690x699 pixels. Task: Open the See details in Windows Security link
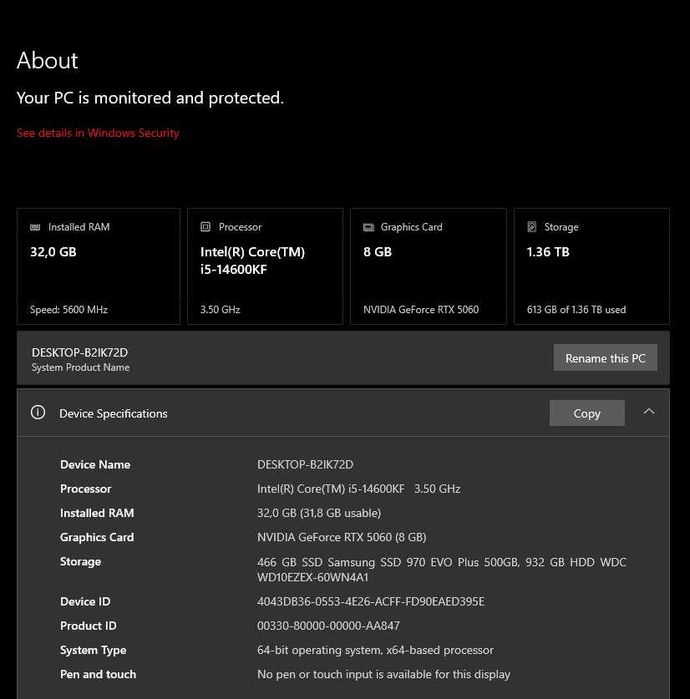98,133
